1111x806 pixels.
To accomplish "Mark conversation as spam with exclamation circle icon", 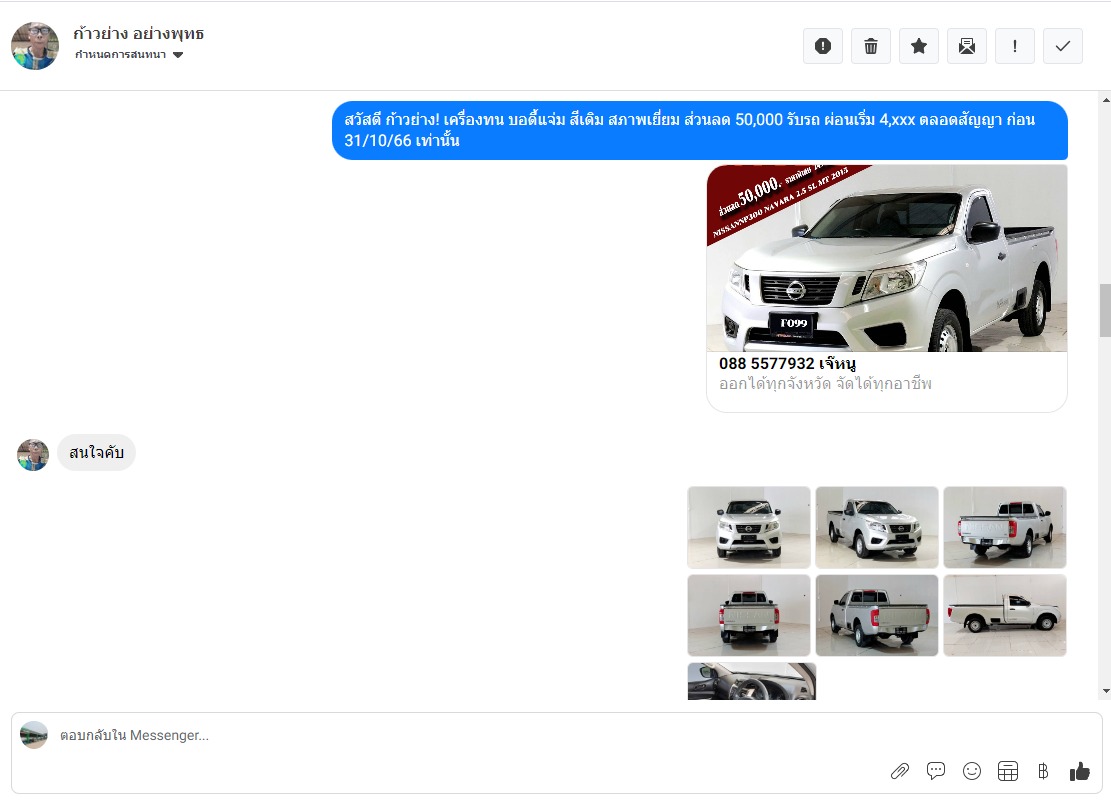I will click(x=823, y=46).
